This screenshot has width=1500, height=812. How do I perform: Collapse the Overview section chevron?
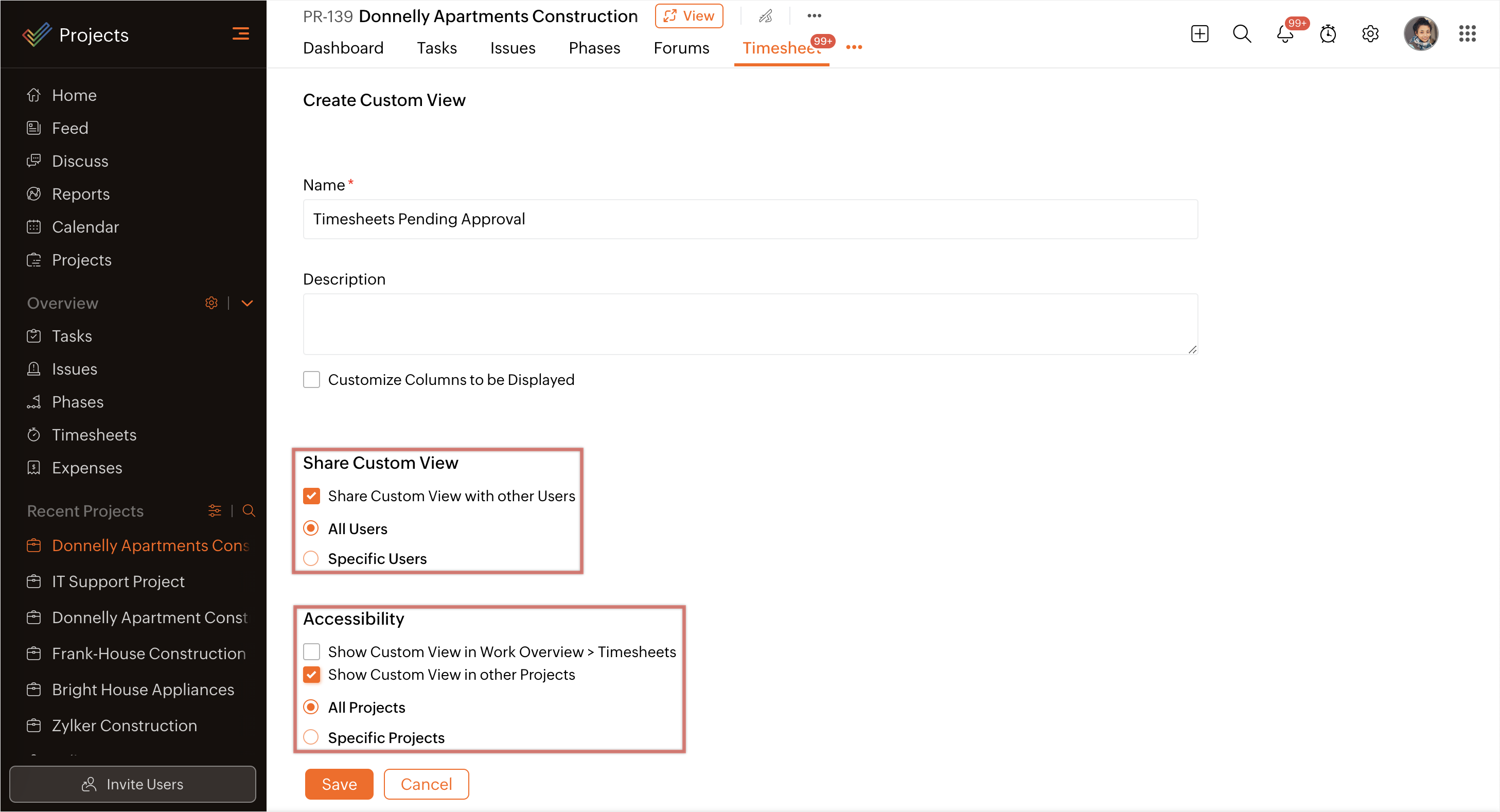tap(247, 303)
